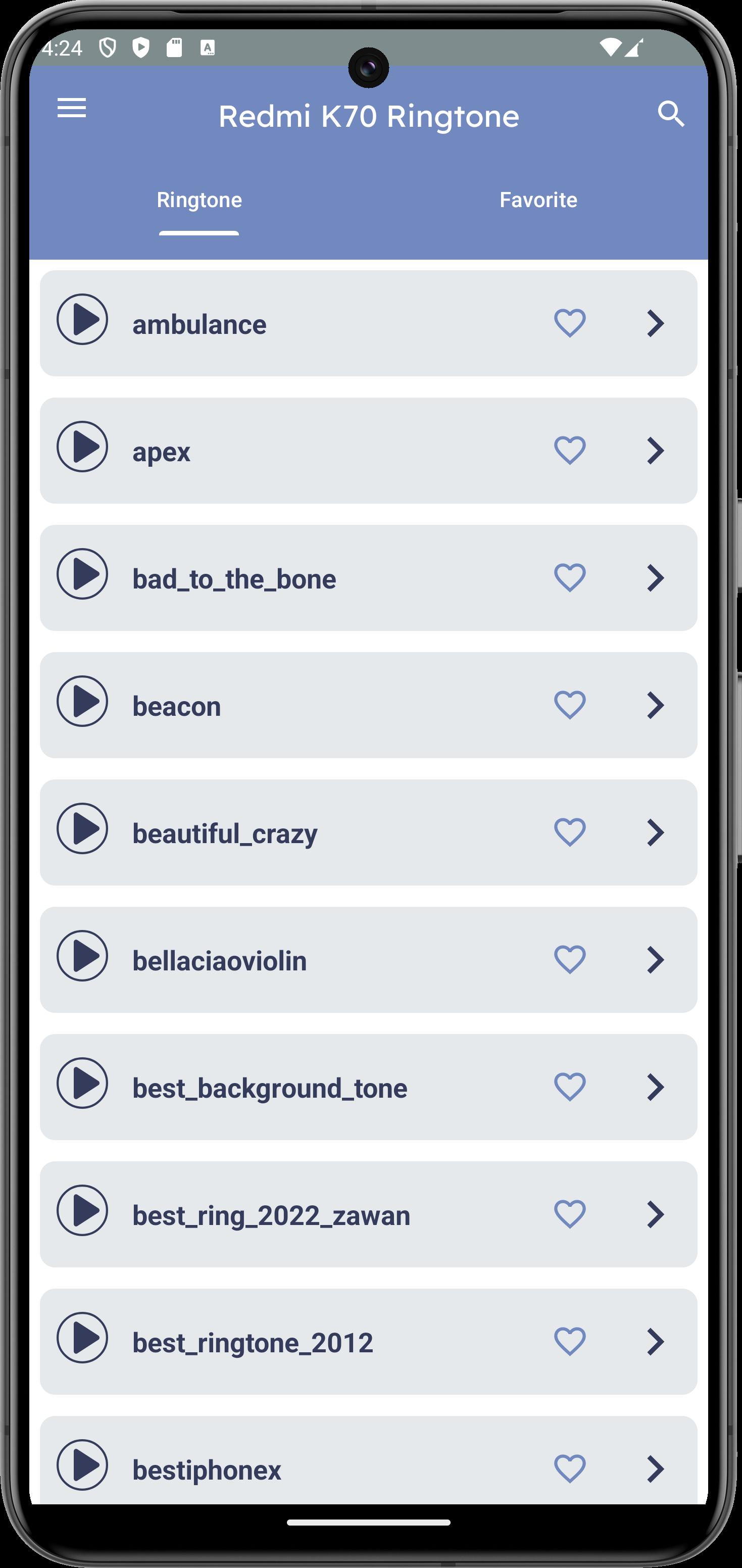
Task: Expand beacon ringtone options arrow
Action: 655,705
